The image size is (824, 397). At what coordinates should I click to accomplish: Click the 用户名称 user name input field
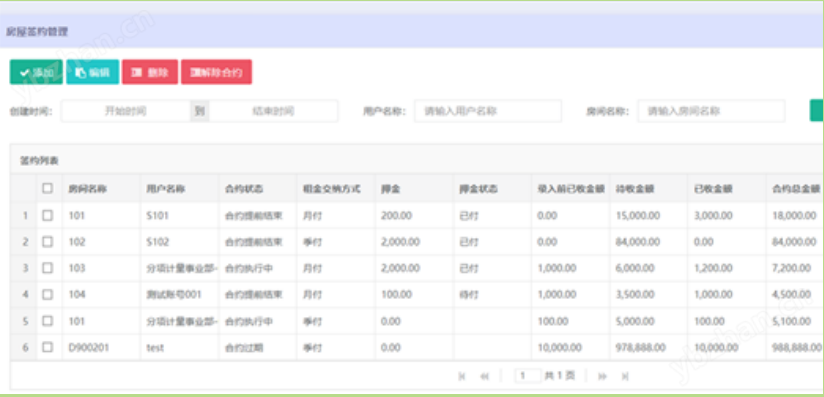pos(488,111)
